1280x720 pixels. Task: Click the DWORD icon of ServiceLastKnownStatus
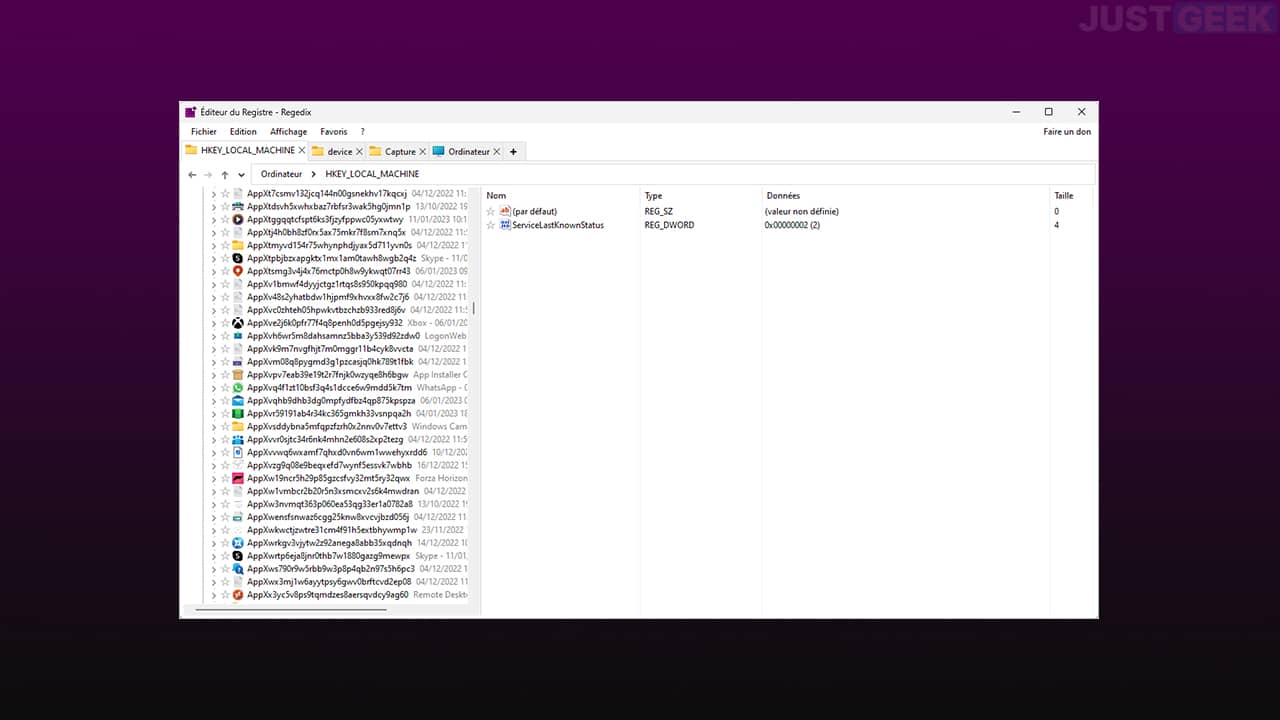pyautogui.click(x=505, y=225)
